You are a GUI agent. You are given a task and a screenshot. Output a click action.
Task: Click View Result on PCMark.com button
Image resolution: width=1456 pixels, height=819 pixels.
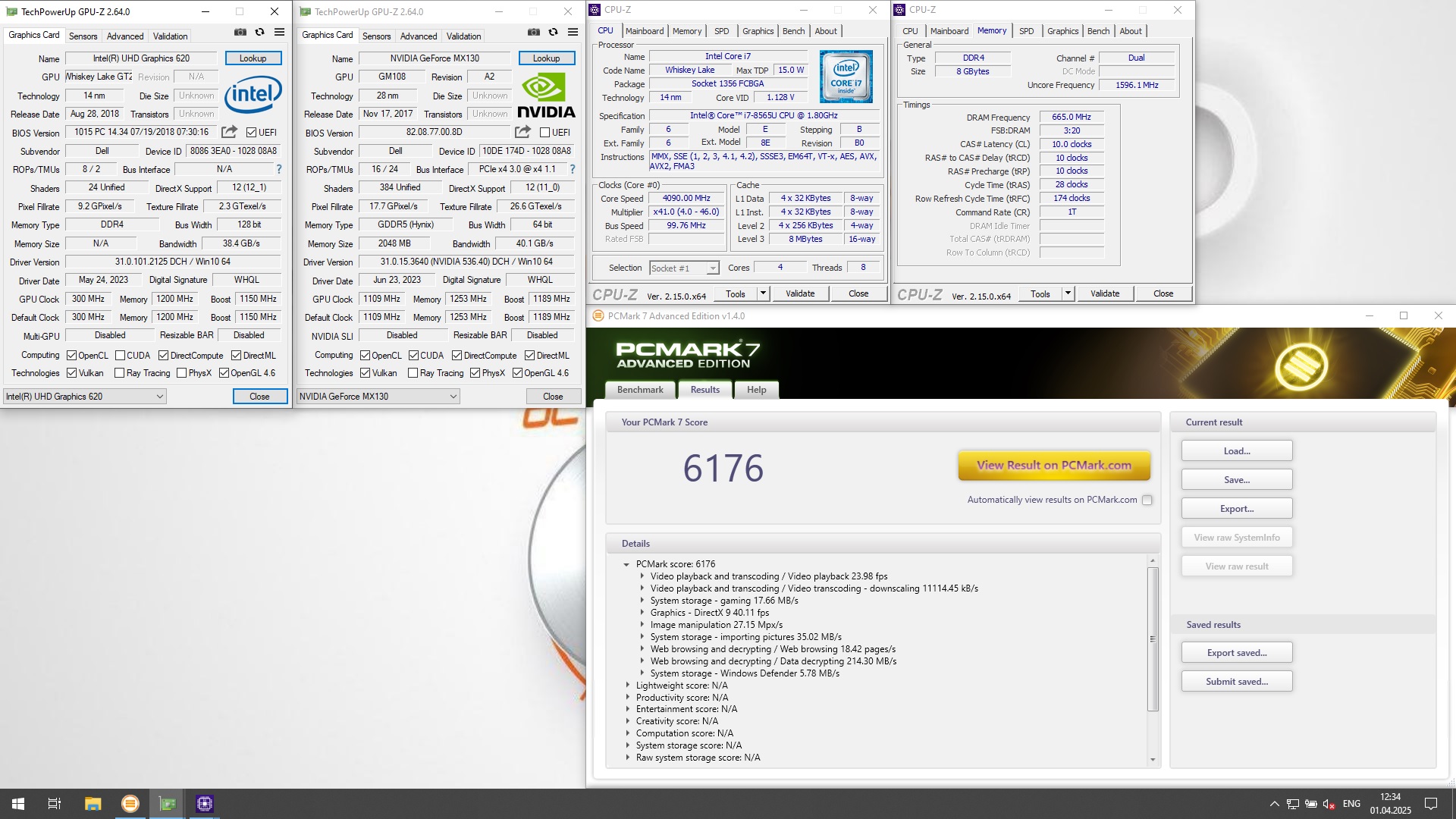[1054, 466]
